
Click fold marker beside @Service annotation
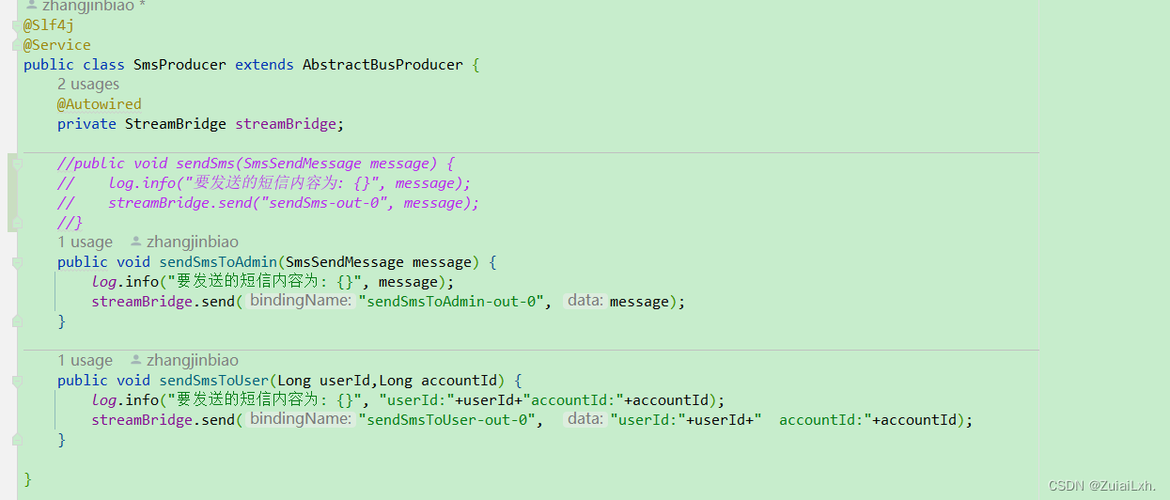coord(16,46)
